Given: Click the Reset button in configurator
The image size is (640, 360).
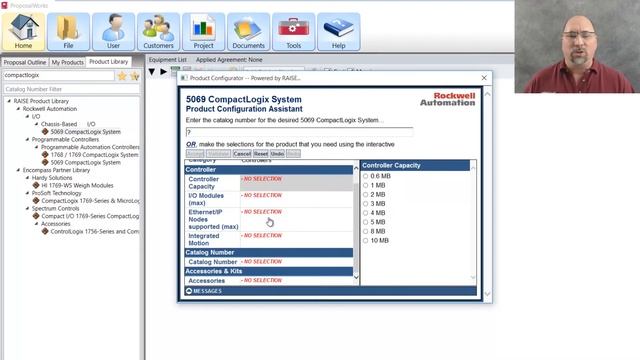Looking at the screenshot, I should pyautogui.click(x=261, y=154).
